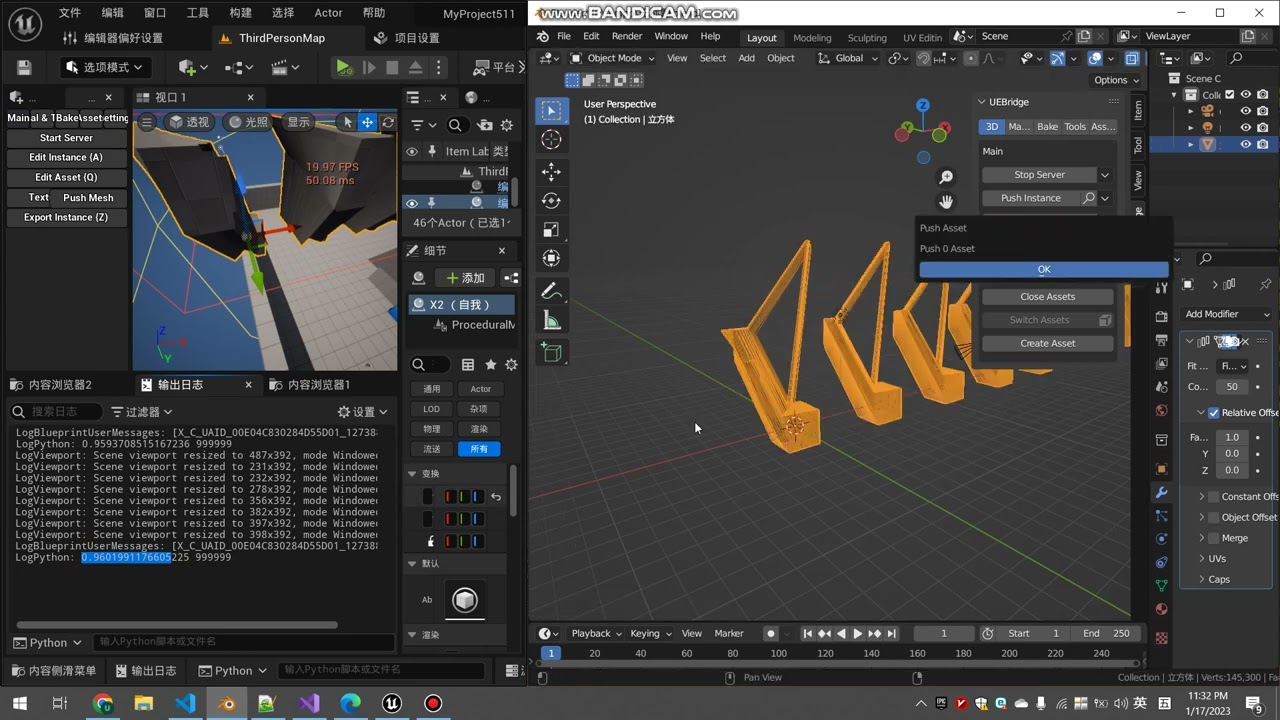Click the Unreal stop simulation button
This screenshot has width=1280, height=720.
pos(392,67)
